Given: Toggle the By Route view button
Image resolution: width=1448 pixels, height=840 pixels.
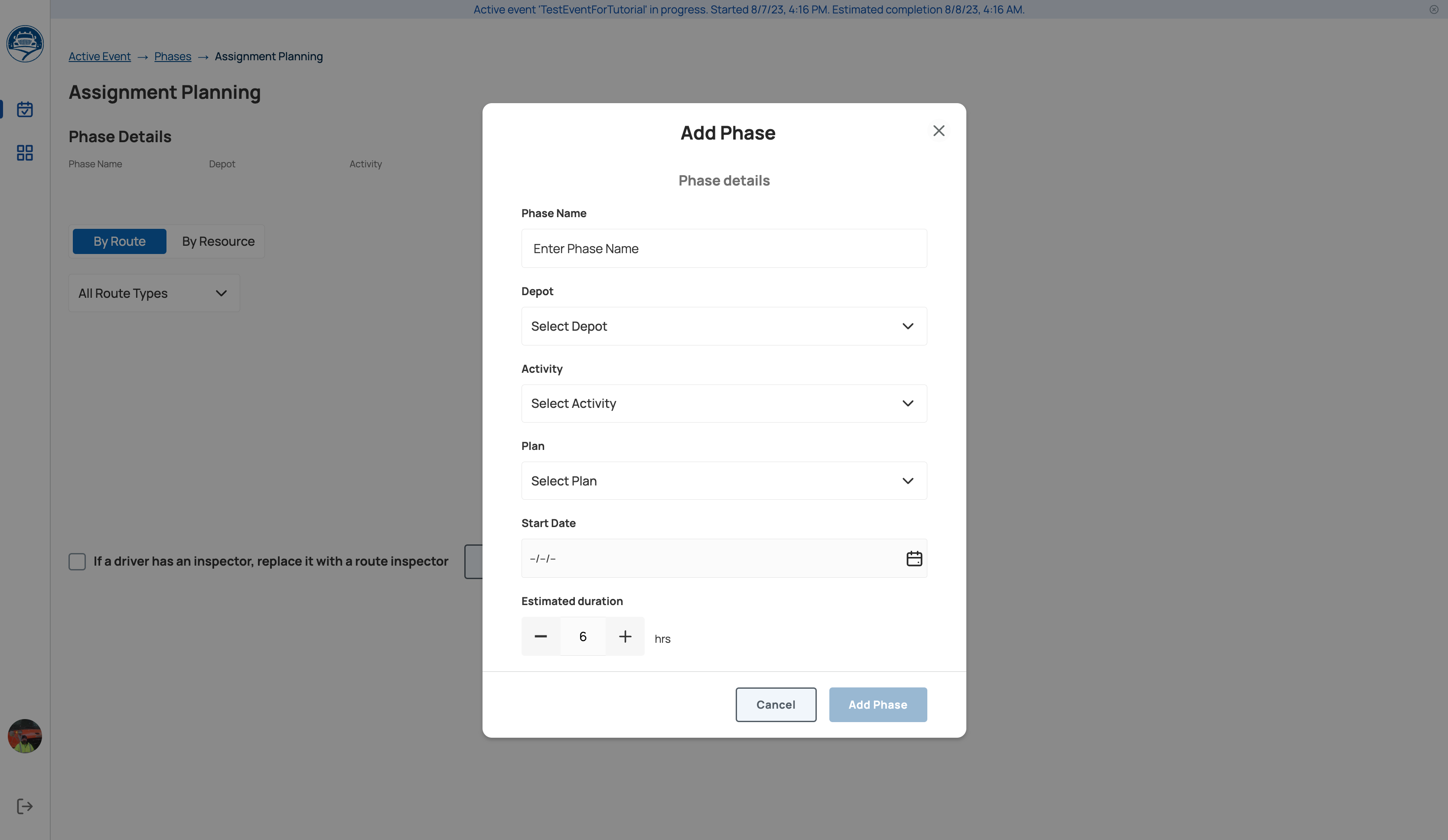Looking at the screenshot, I should click(119, 241).
